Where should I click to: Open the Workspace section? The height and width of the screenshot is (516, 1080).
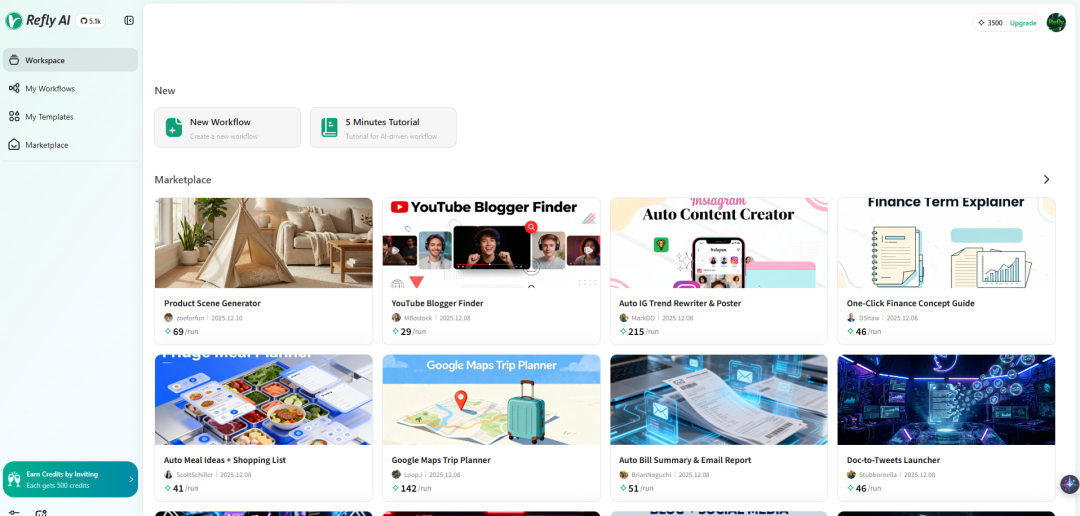[x=70, y=60]
